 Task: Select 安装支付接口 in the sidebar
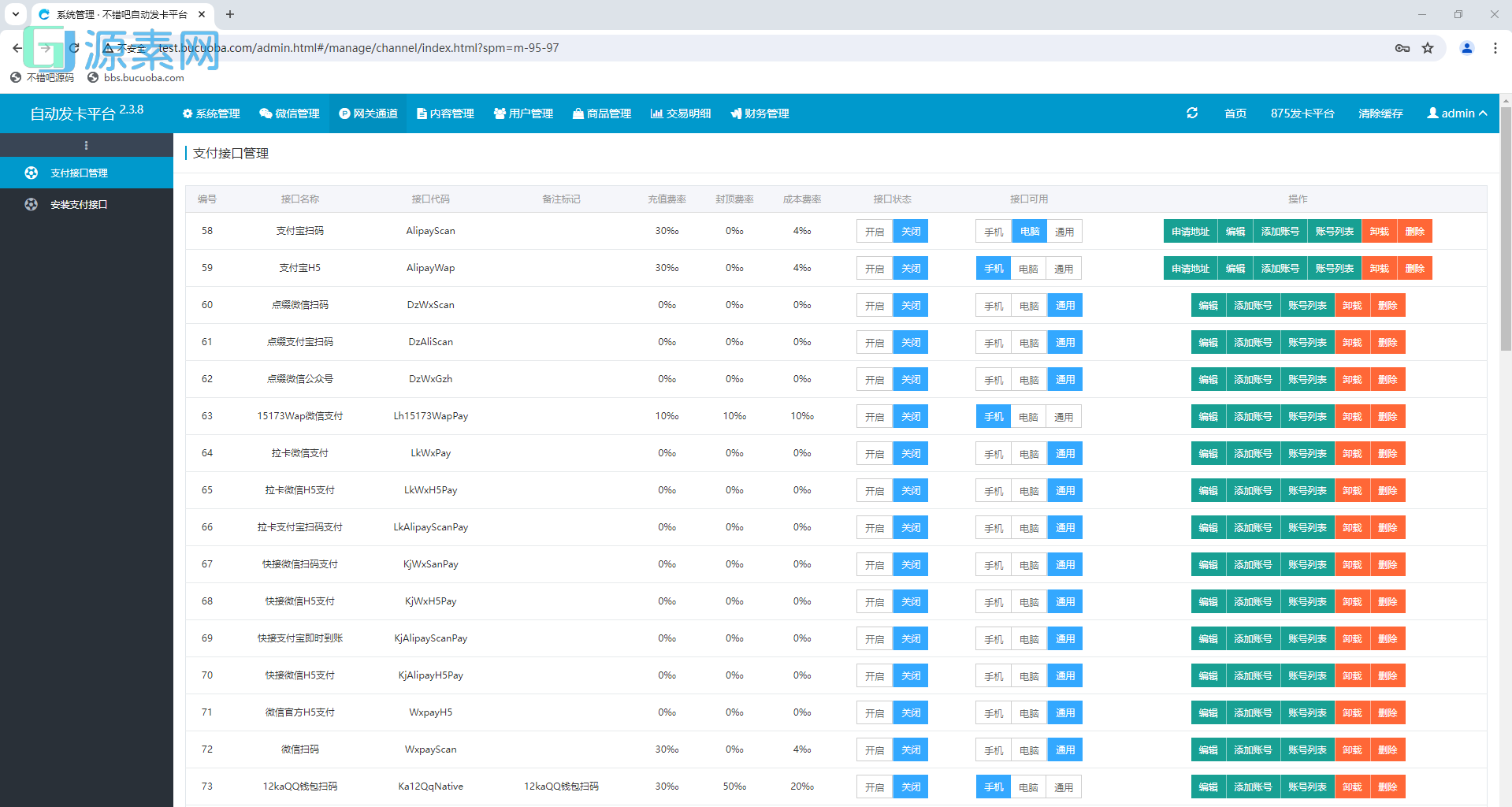(x=79, y=205)
